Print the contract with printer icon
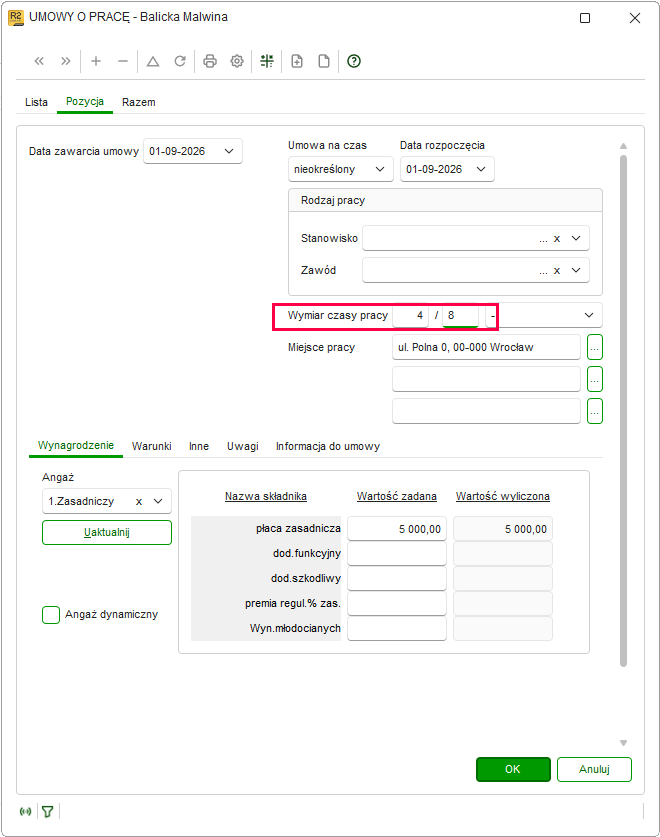This screenshot has height=837, width=660. pyautogui.click(x=210, y=61)
